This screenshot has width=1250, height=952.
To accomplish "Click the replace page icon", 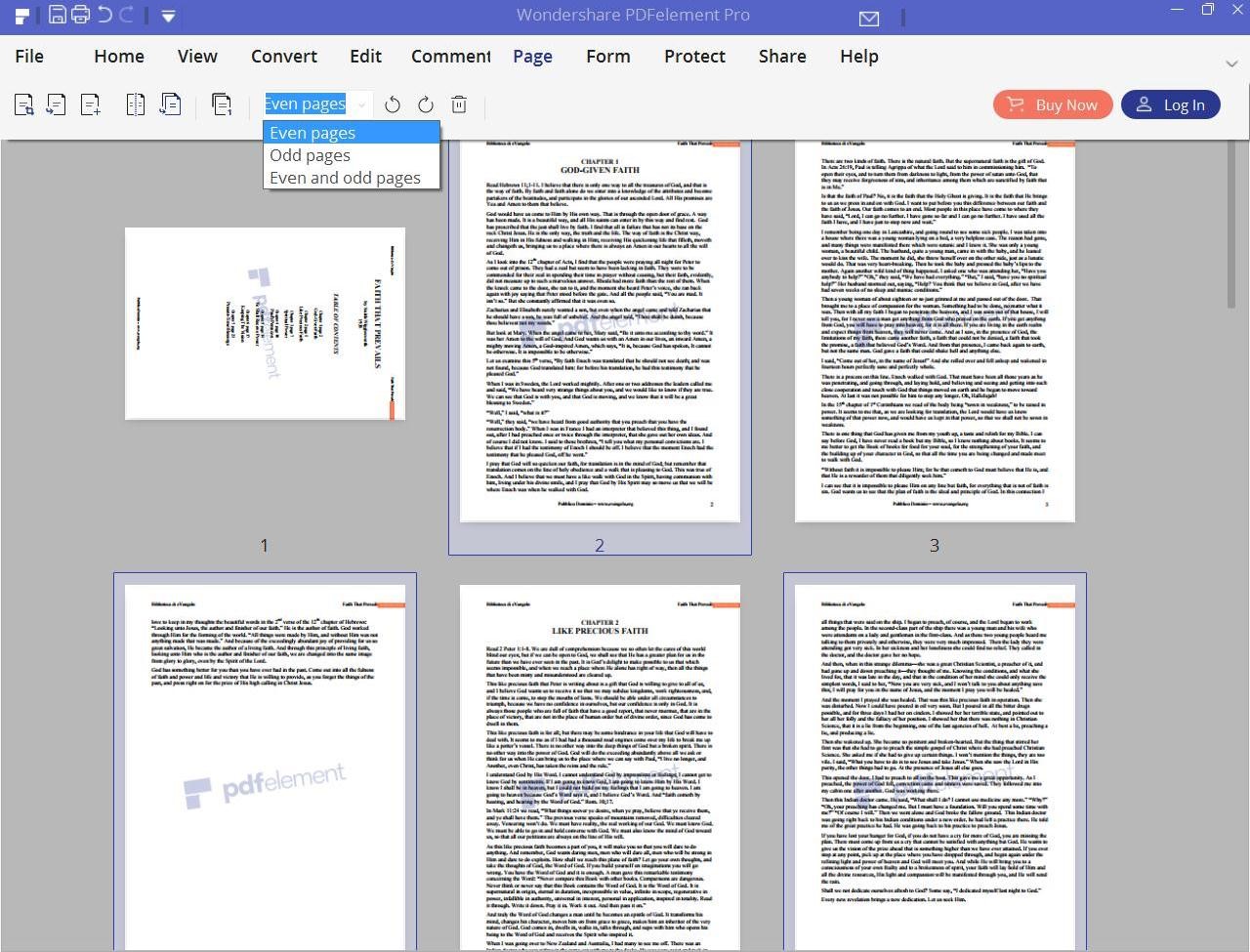I will [x=170, y=103].
